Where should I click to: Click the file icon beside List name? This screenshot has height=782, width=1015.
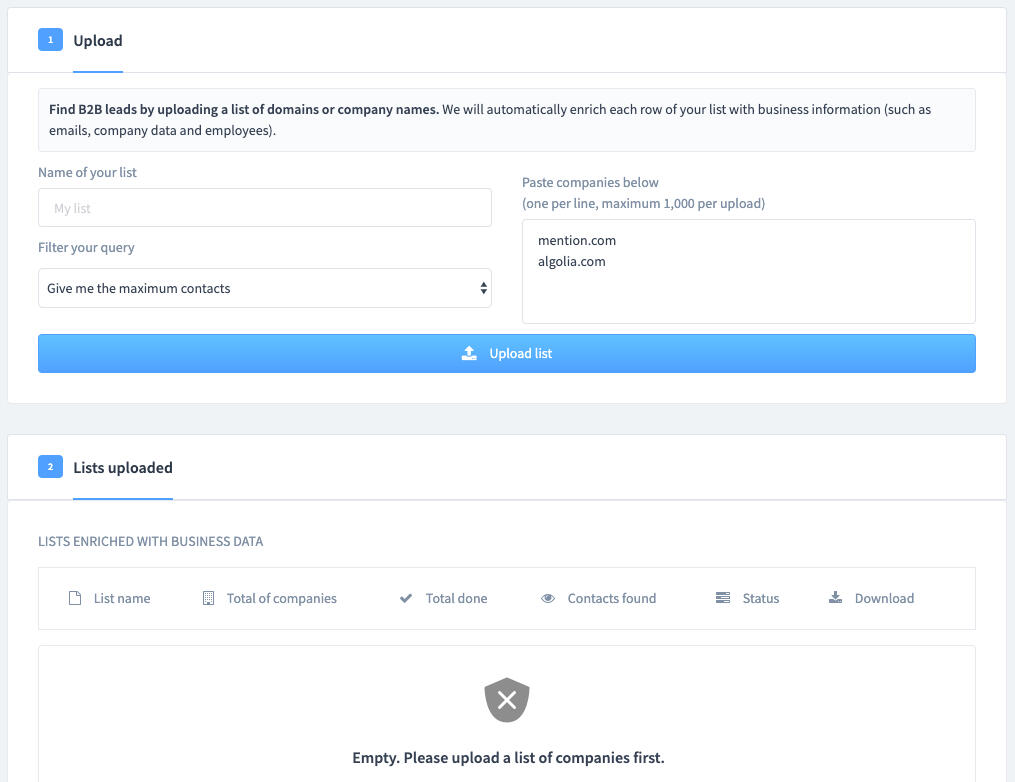click(74, 598)
